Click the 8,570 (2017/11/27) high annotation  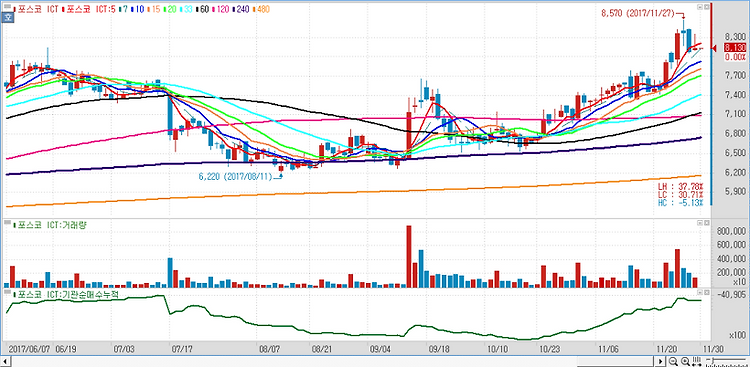click(639, 14)
